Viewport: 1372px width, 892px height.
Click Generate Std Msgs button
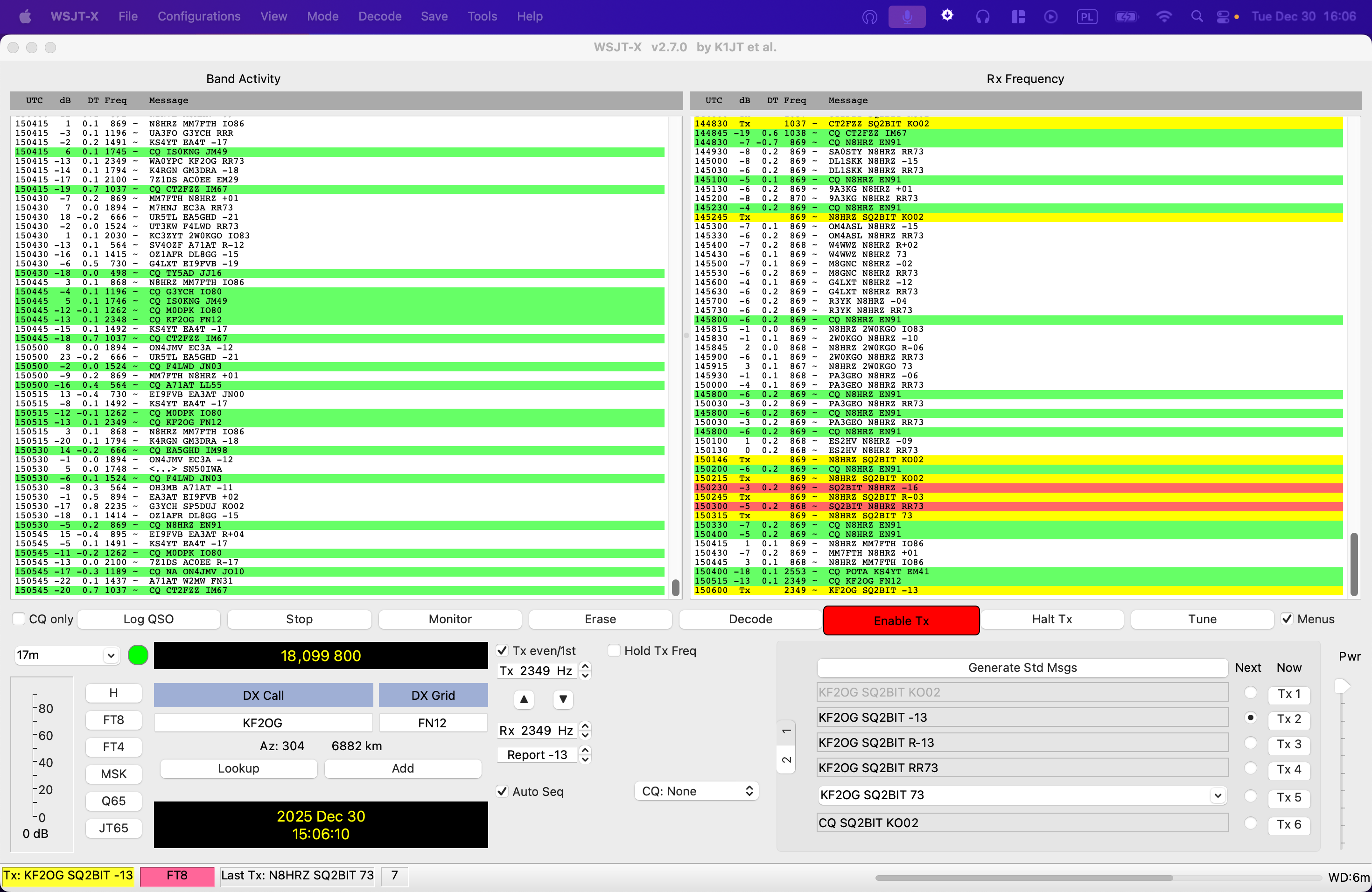click(1022, 667)
